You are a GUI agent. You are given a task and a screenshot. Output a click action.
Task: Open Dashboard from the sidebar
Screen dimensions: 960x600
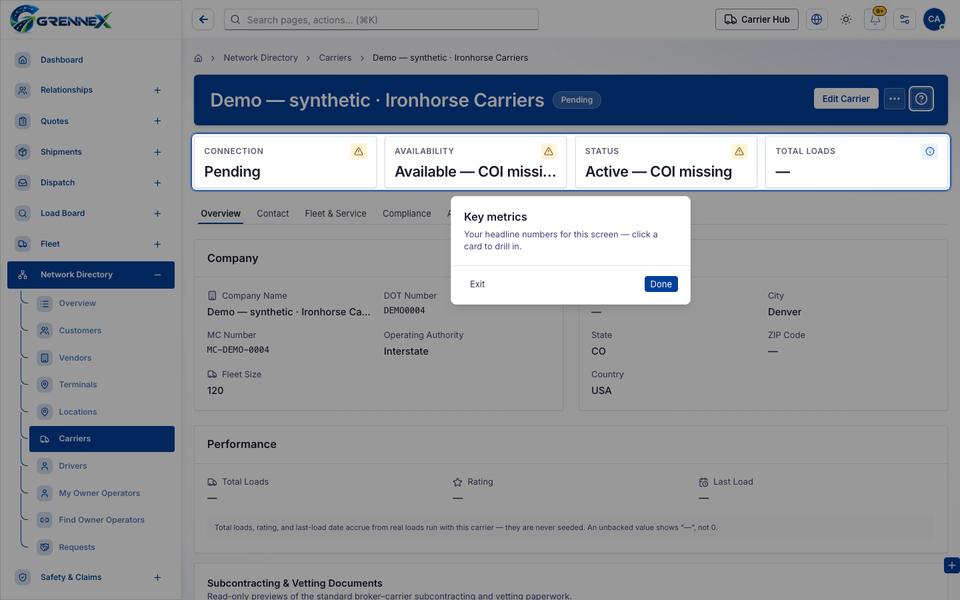pyautogui.click(x=91, y=60)
